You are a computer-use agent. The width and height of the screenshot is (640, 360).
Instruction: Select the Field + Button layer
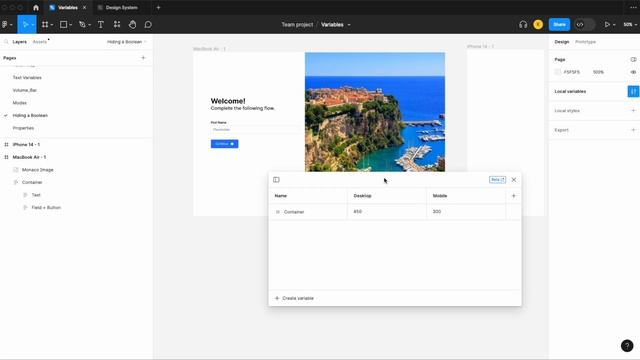click(46, 208)
